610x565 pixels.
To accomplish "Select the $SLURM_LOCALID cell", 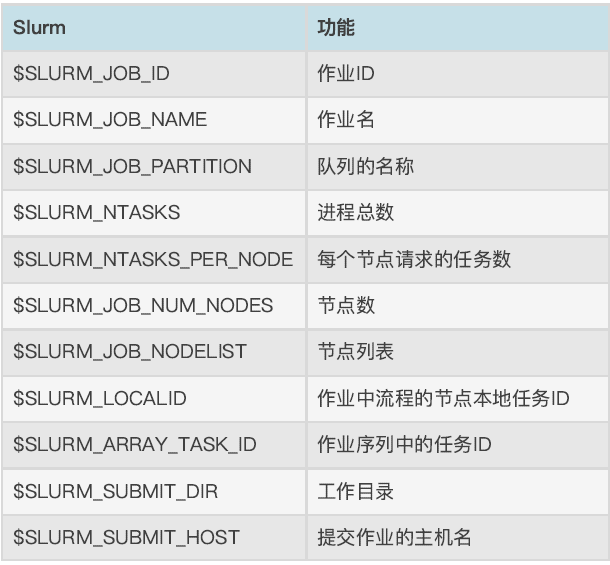I will point(154,398).
